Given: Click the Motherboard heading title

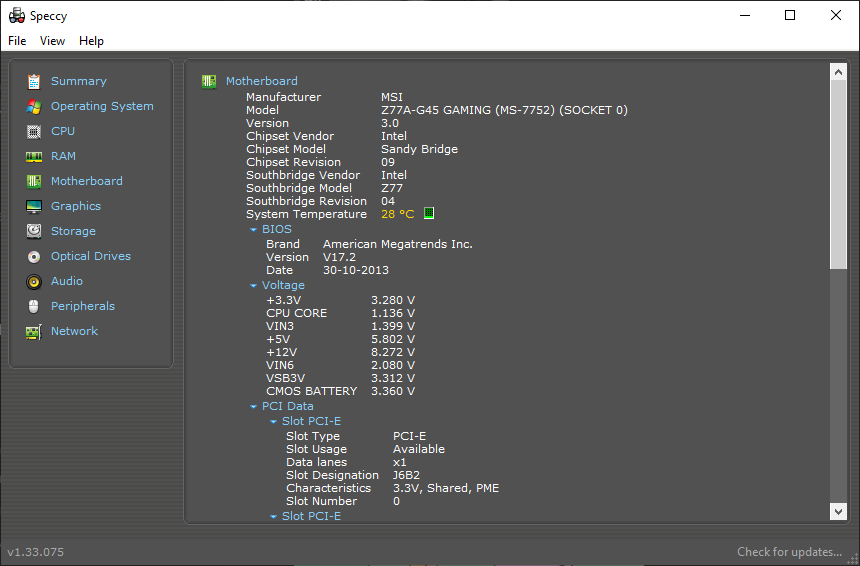Looking at the screenshot, I should point(262,81).
